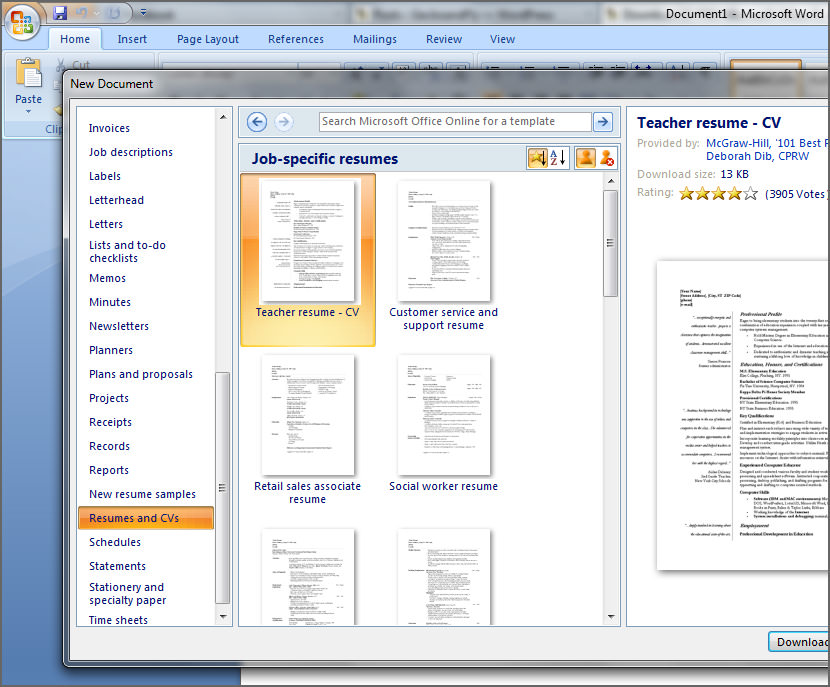Click template gallery scroll-down arrow

(611, 616)
